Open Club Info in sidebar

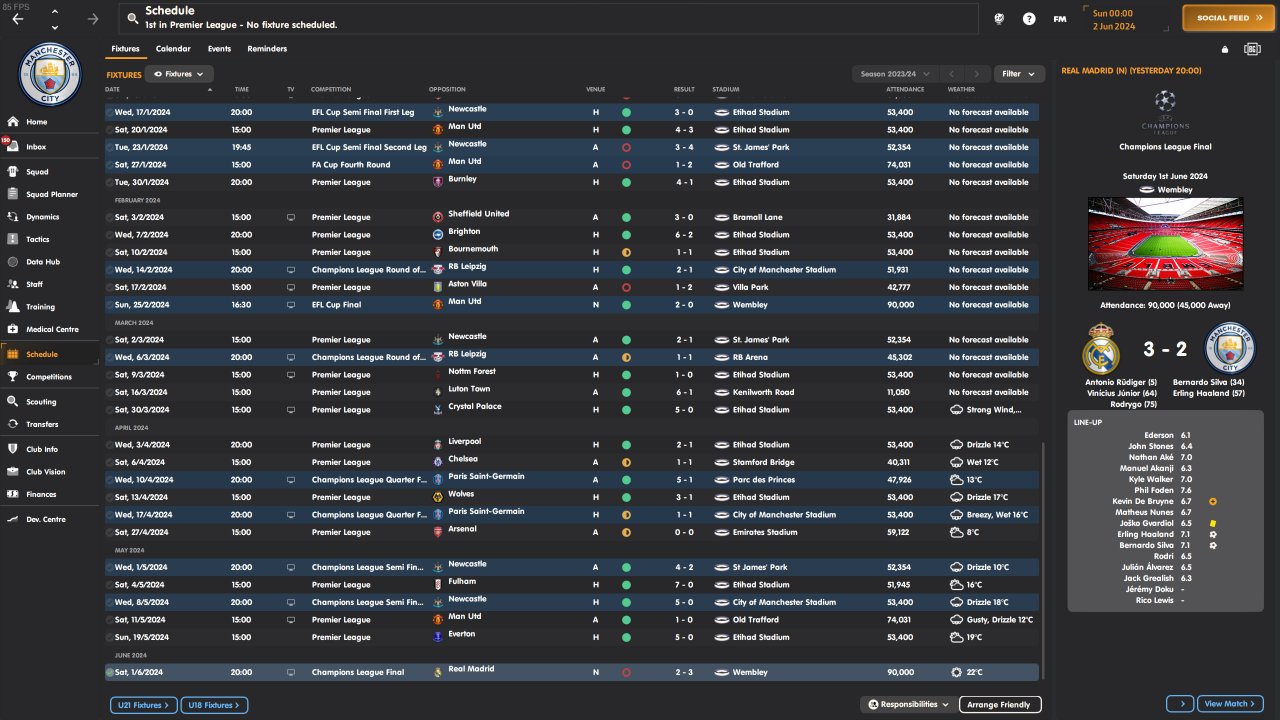pyautogui.click(x=42, y=449)
